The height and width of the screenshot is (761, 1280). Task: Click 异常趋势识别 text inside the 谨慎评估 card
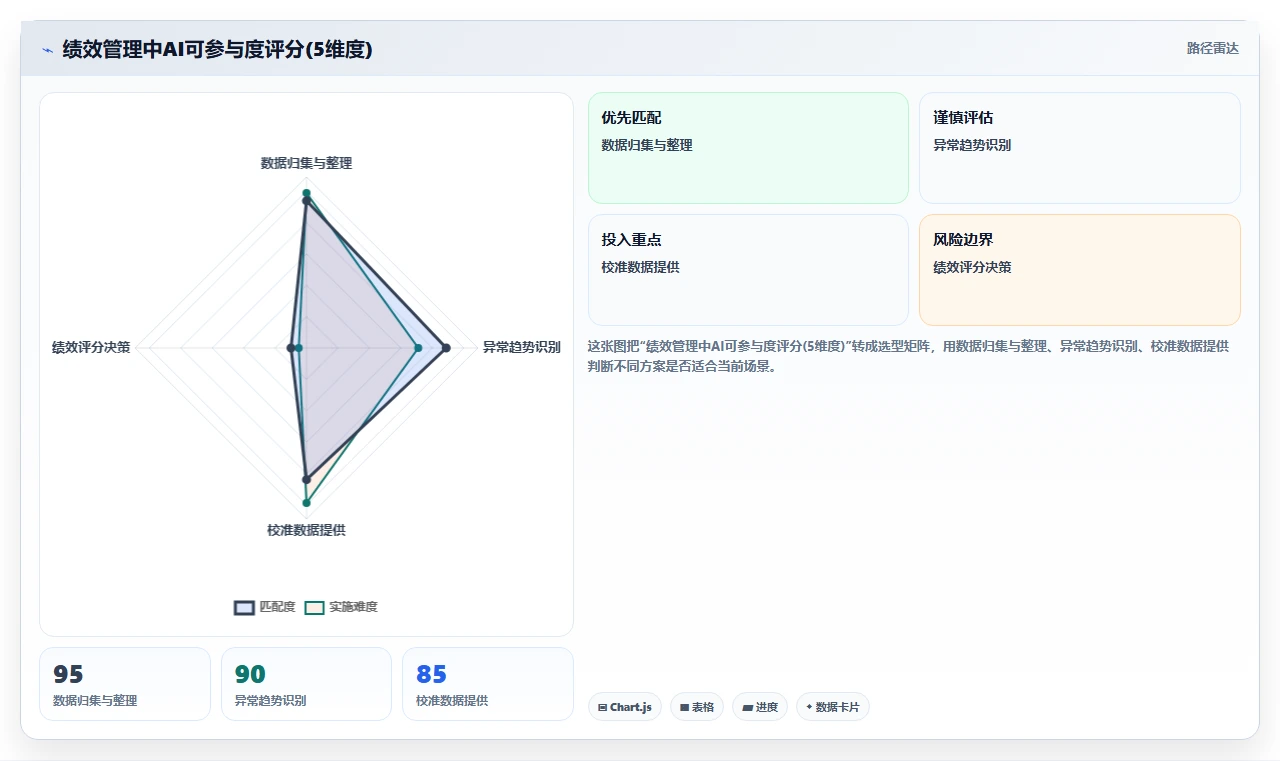click(972, 145)
